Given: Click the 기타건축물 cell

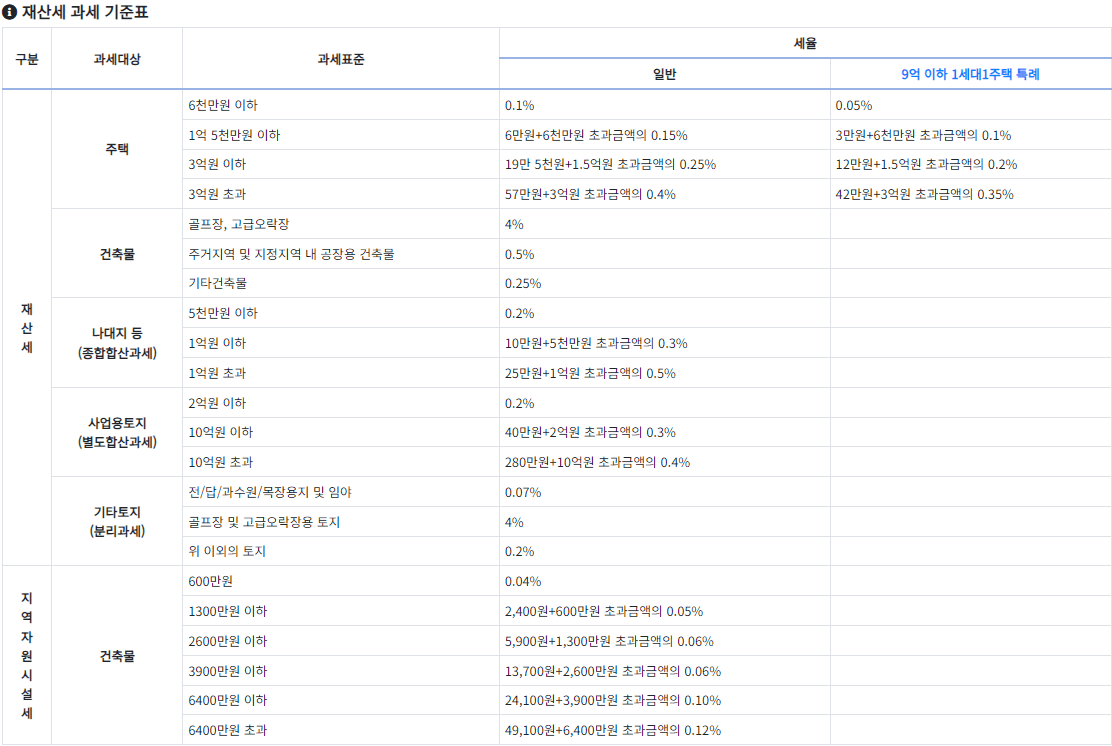Looking at the screenshot, I should tap(340, 283).
